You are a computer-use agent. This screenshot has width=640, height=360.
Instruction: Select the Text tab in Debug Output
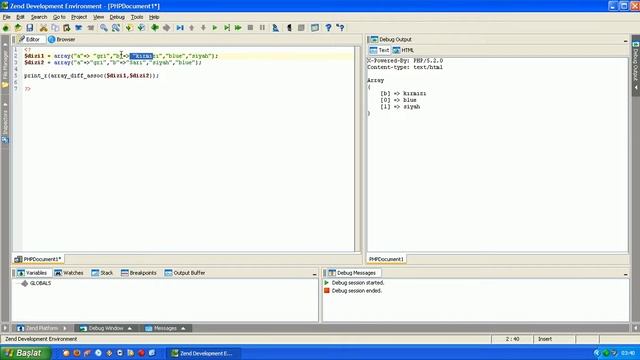click(x=380, y=50)
